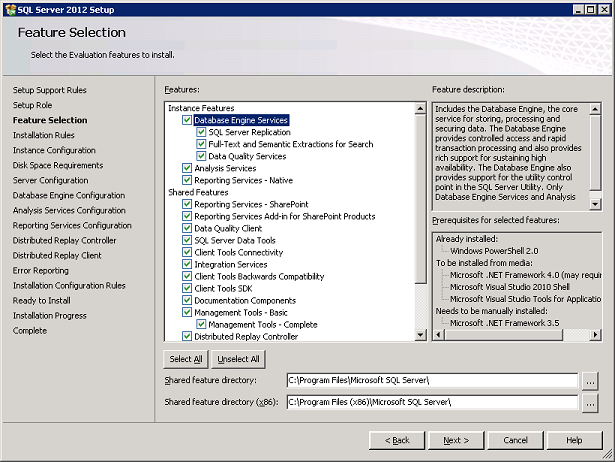The width and height of the screenshot is (615, 462).
Task: Open Help for Feature Selection
Action: [574, 440]
